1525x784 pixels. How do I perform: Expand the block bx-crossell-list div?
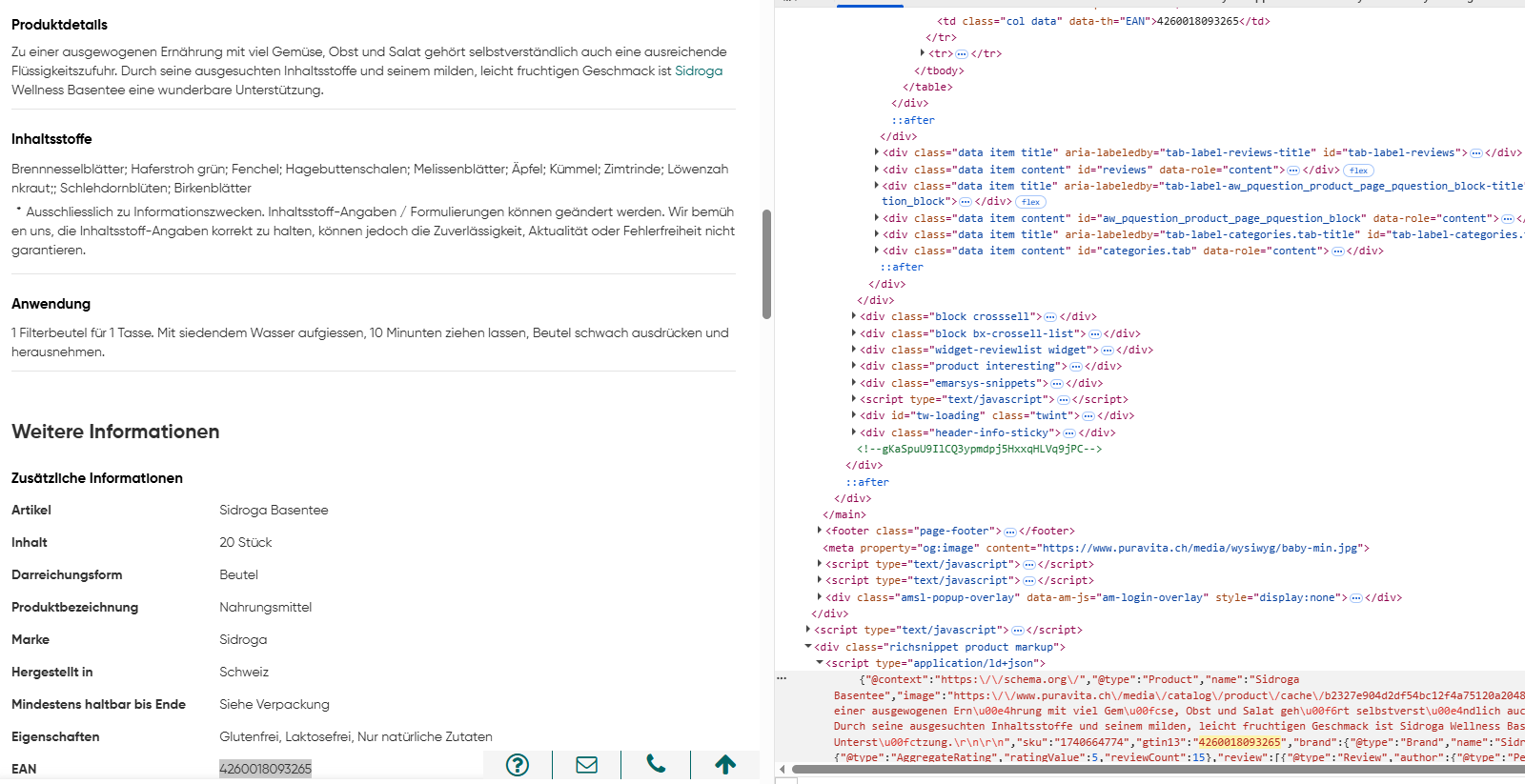(854, 333)
